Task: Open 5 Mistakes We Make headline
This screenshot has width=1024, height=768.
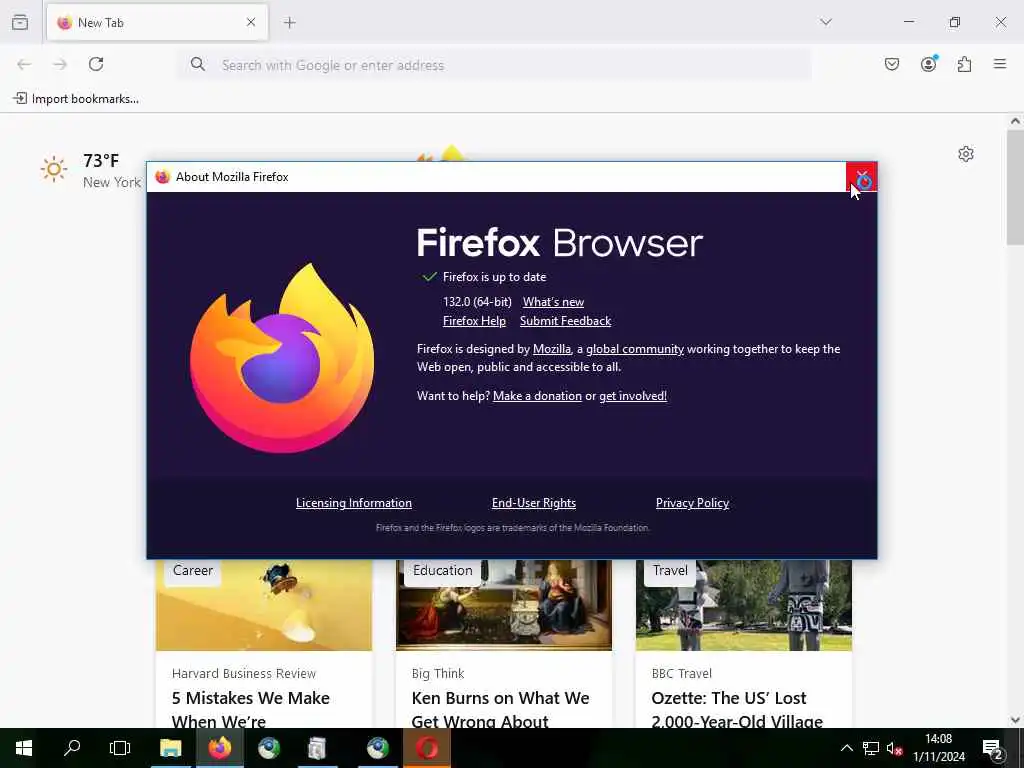Action: coord(251,710)
